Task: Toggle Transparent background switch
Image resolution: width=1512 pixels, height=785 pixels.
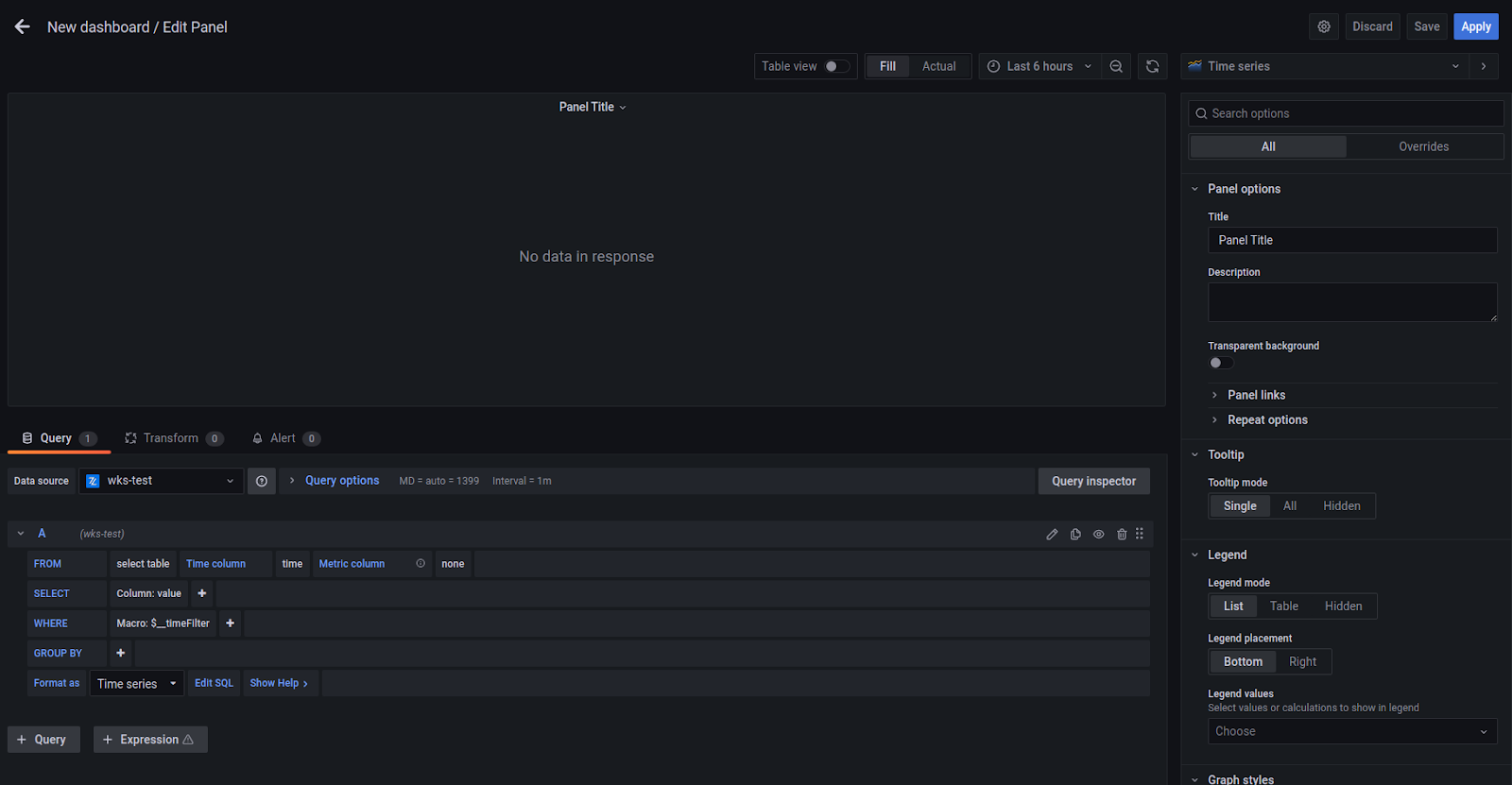Action: (x=1221, y=363)
